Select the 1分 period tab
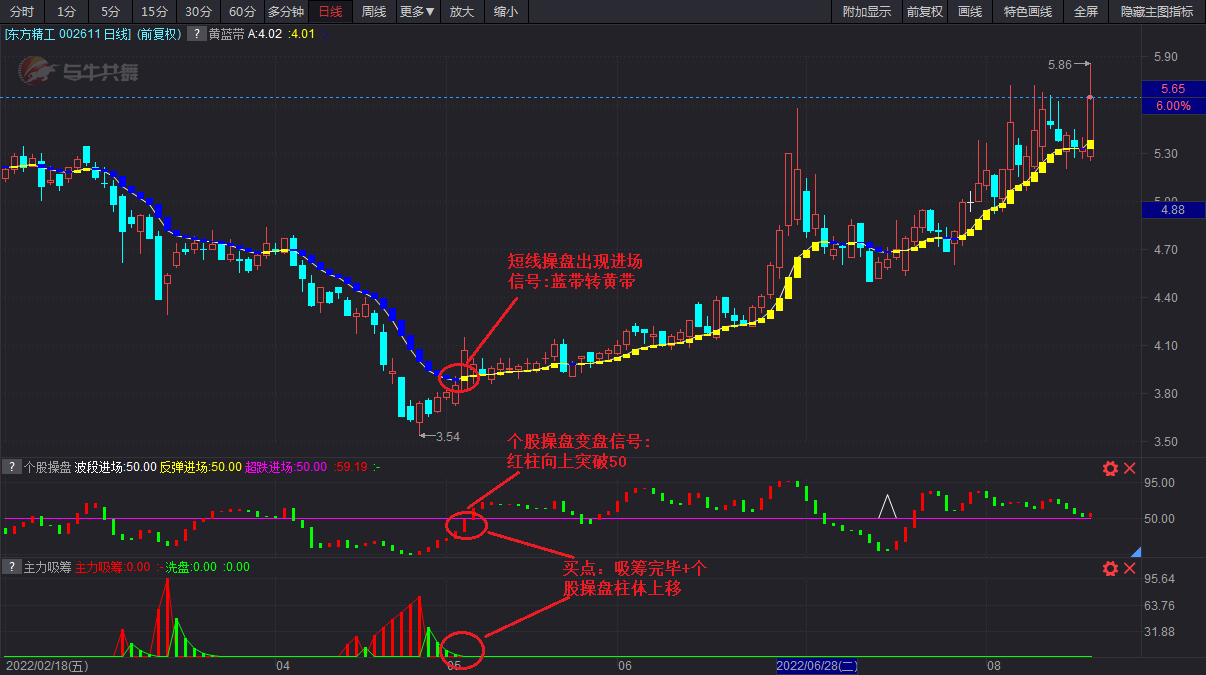 [66, 12]
